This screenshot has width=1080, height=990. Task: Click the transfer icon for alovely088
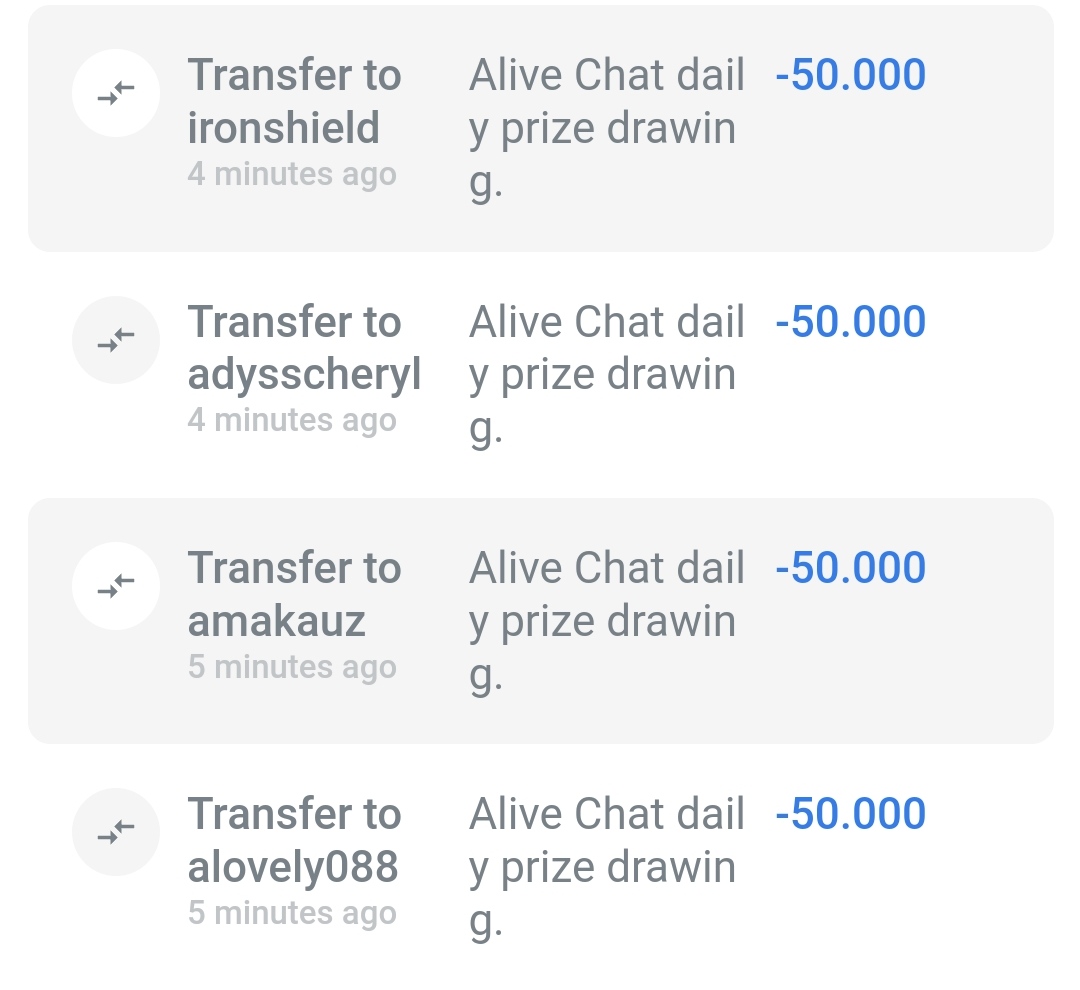[x=116, y=832]
